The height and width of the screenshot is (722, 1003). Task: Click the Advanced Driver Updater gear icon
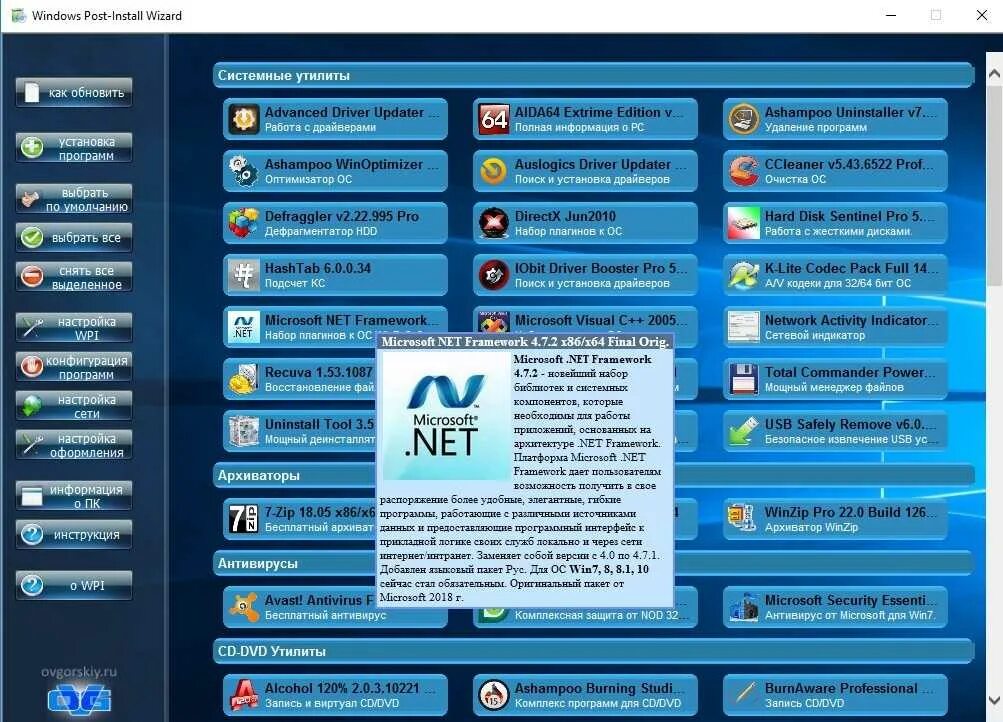244,119
